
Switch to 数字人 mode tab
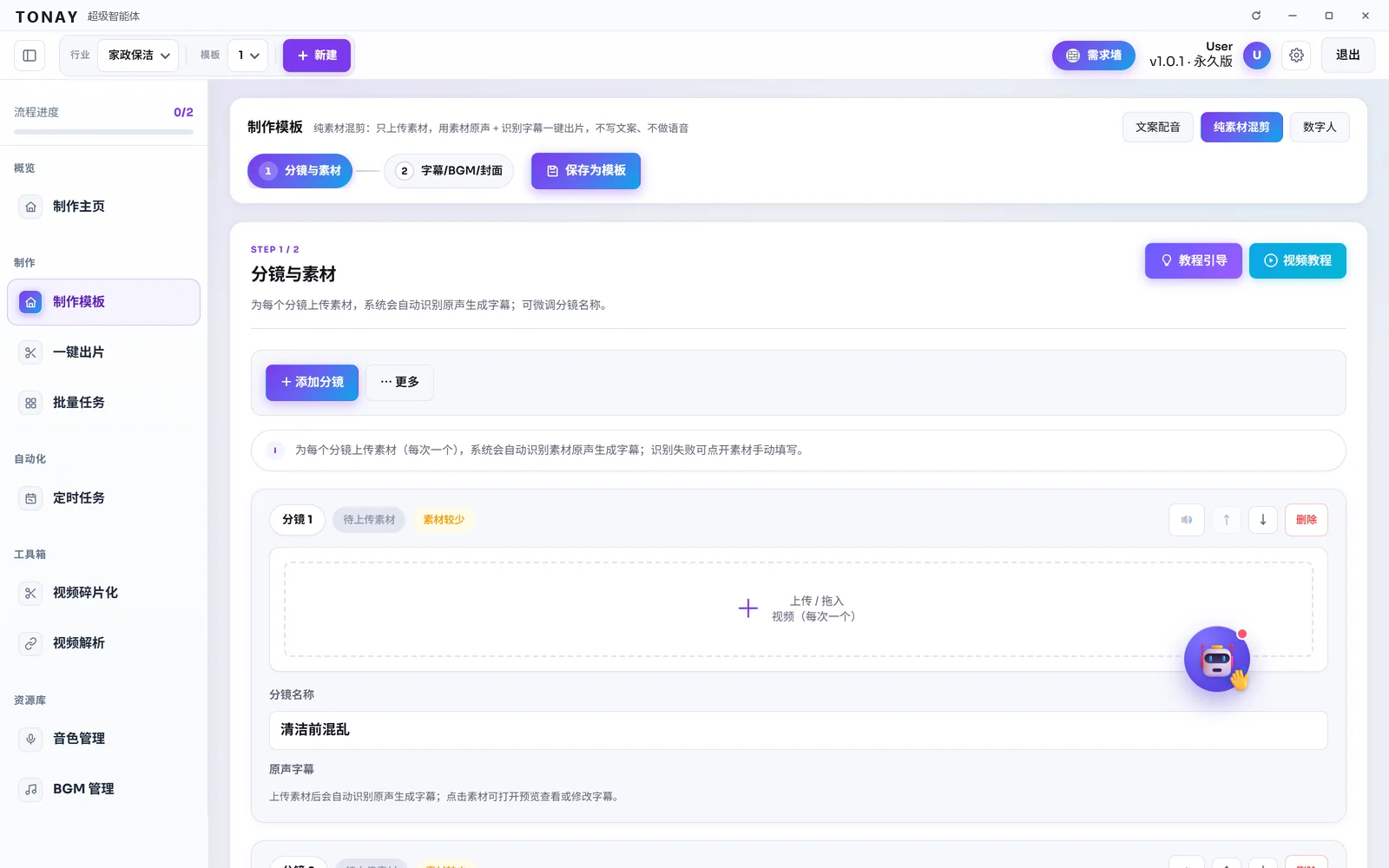(x=1320, y=128)
